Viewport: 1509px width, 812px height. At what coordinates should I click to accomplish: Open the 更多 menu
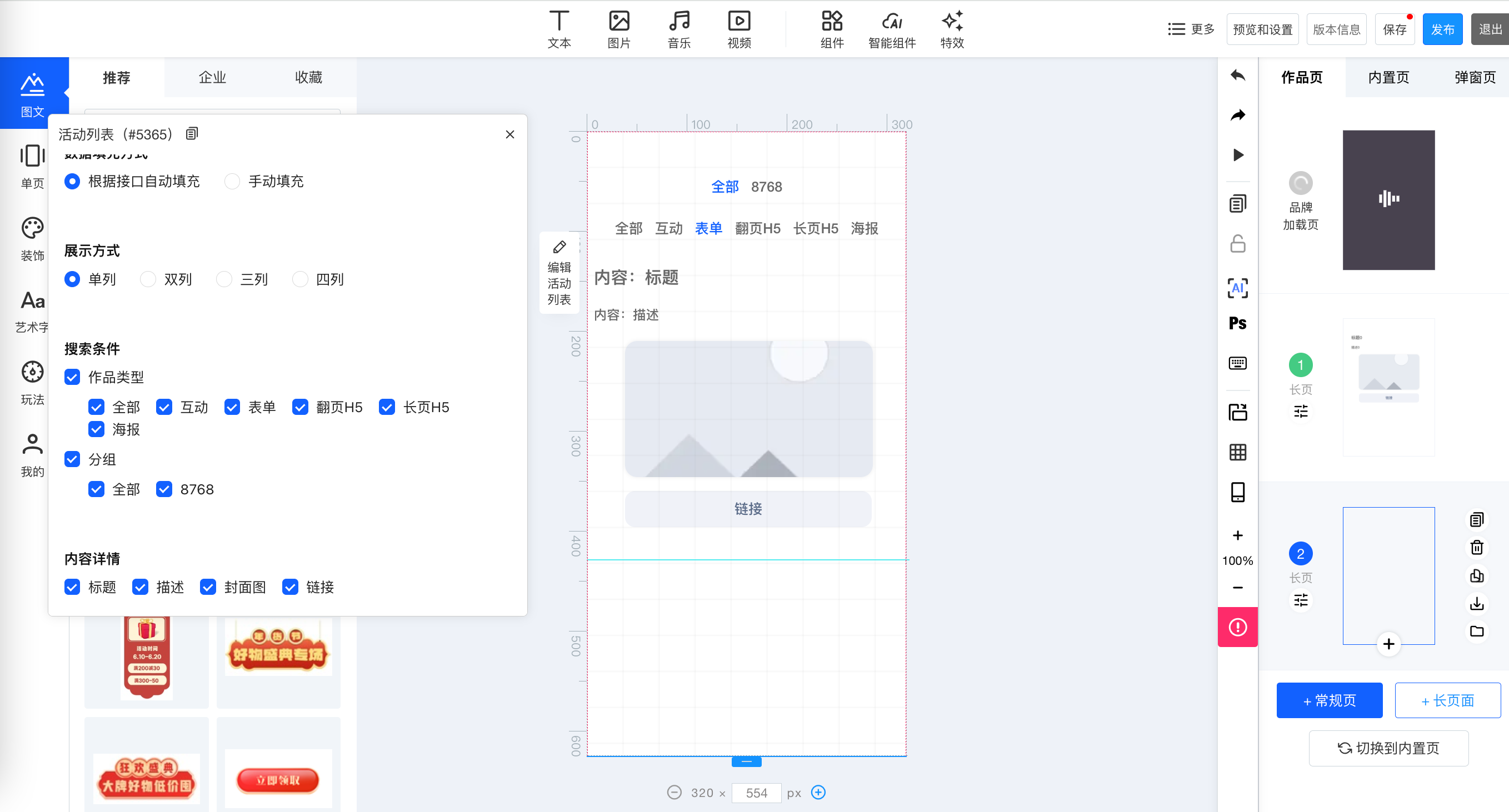[1191, 29]
